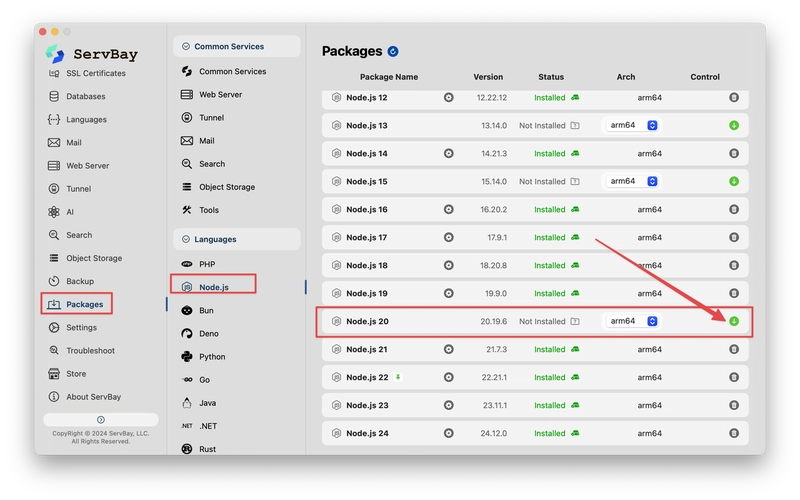The width and height of the screenshot is (800, 500).
Task: Click the green download icon for Node.js 13
Action: click(733, 125)
